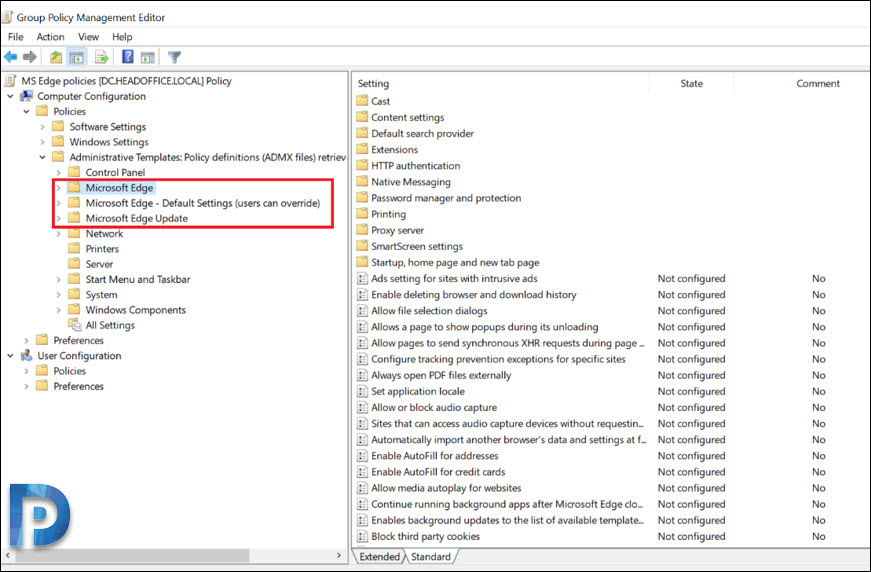
Task: Sort by the State column header
Action: click(x=692, y=83)
